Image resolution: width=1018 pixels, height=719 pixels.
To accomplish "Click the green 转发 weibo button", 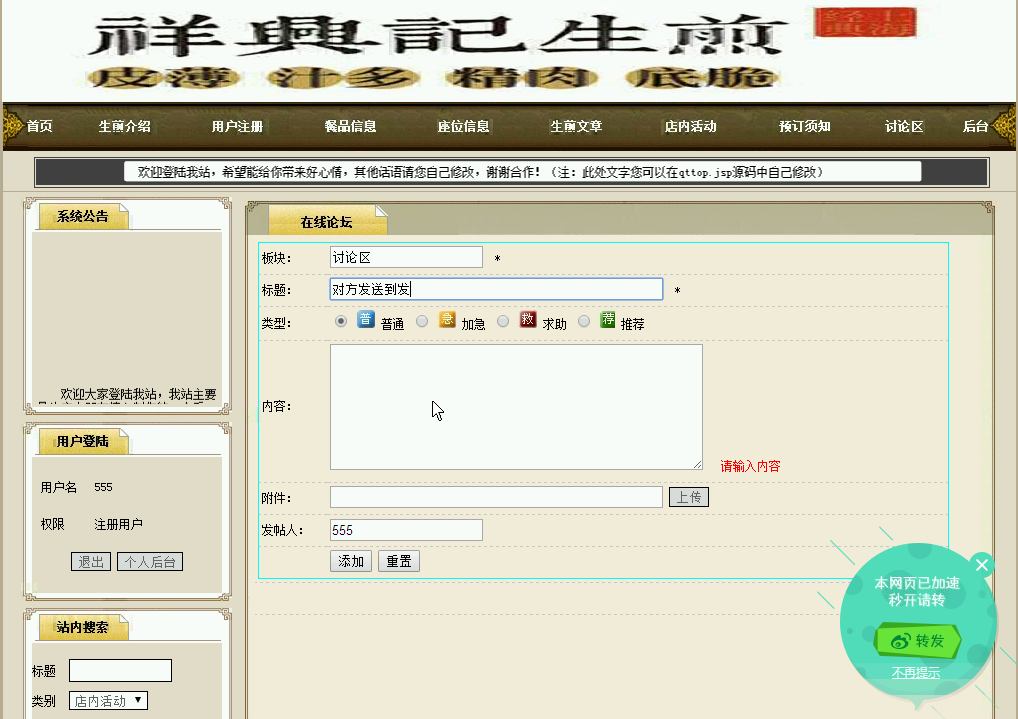I will pyautogui.click(x=917, y=641).
